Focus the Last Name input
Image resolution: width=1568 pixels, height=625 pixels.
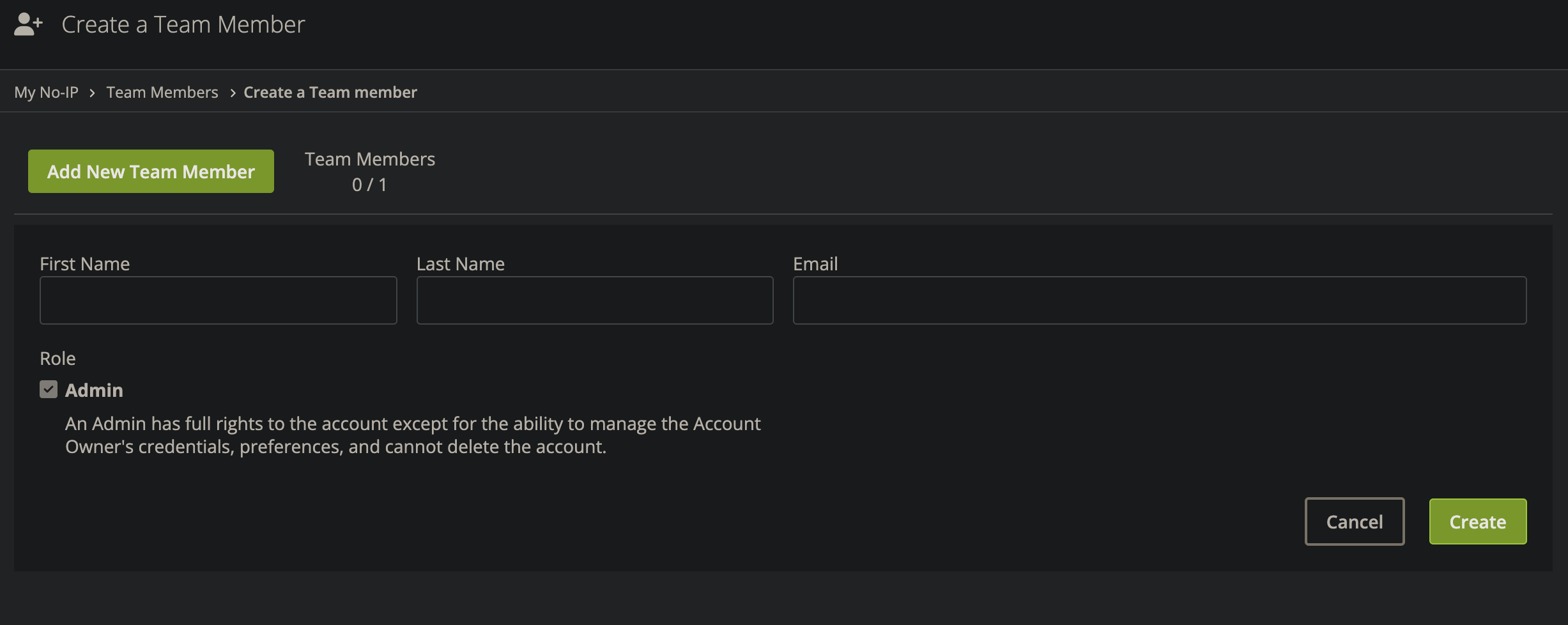594,300
